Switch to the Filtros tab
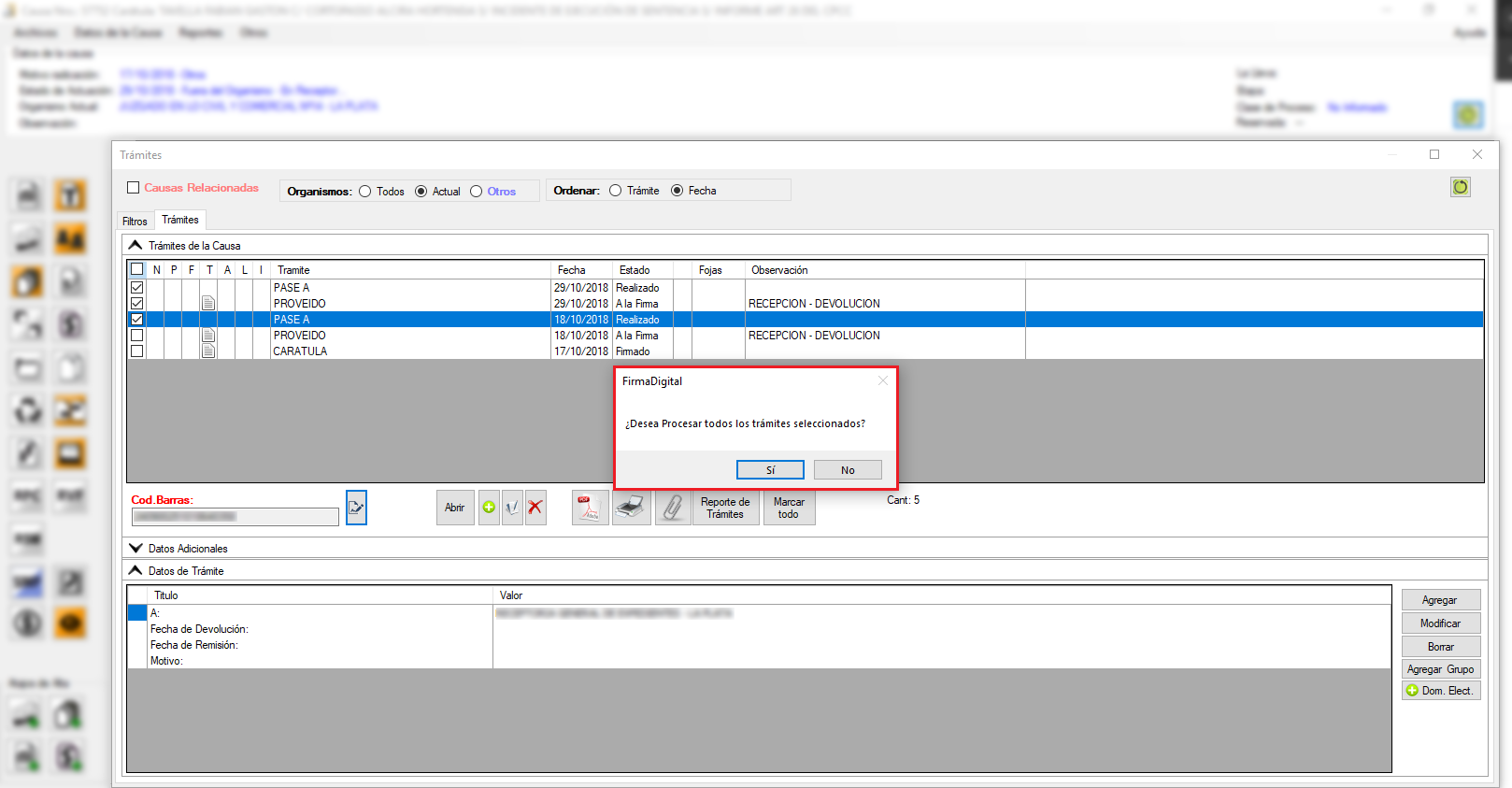The image size is (1512, 788). click(x=135, y=222)
